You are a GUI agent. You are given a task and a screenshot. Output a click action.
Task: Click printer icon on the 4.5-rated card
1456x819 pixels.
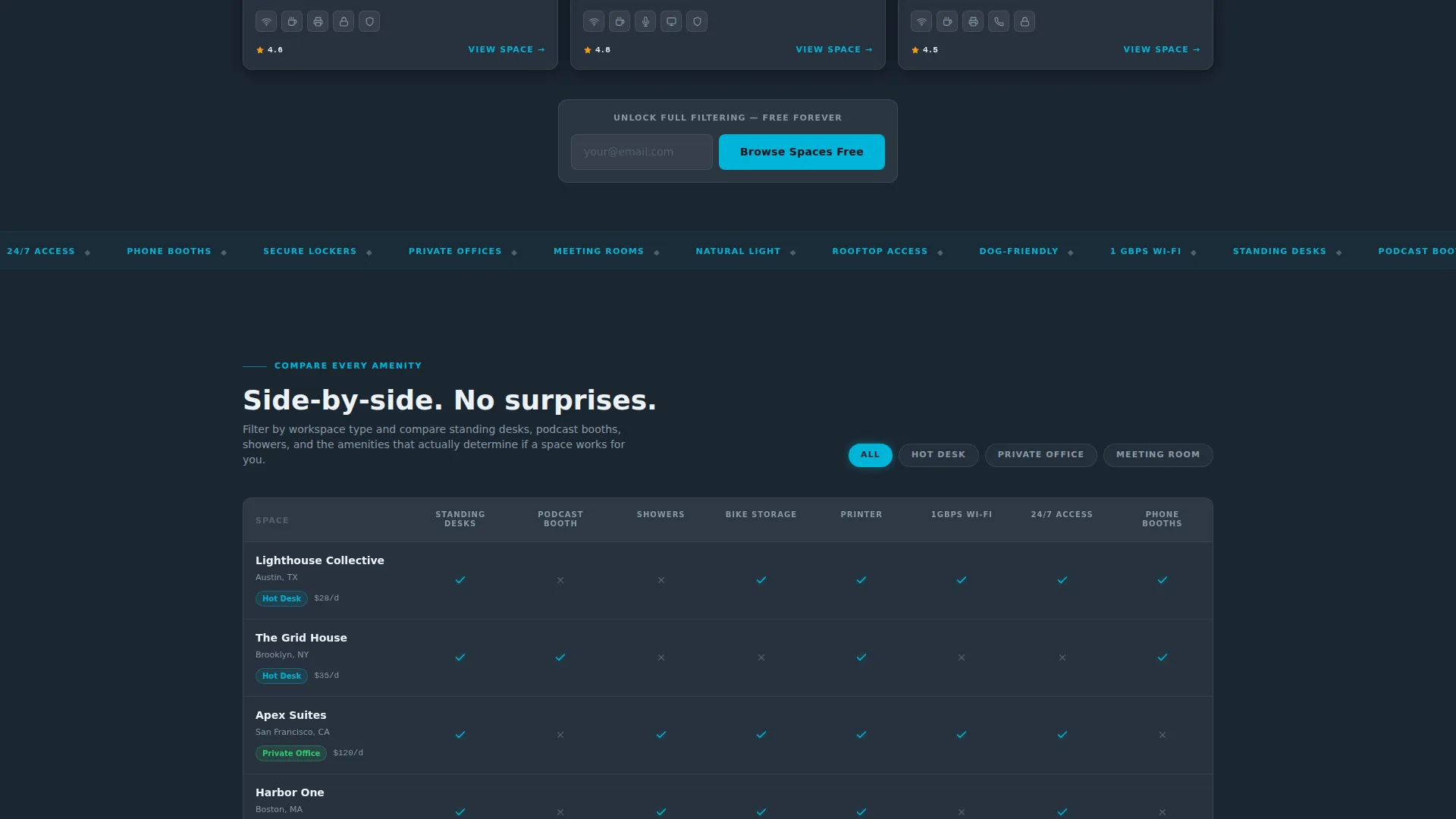pos(973,22)
